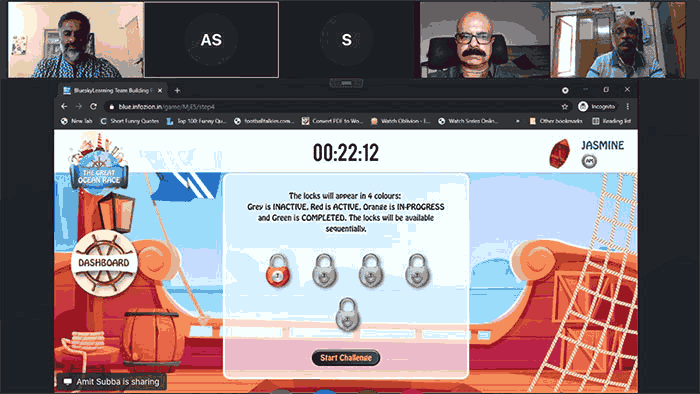Select the AS participant video tile
This screenshot has height=394, width=700.
point(211,40)
